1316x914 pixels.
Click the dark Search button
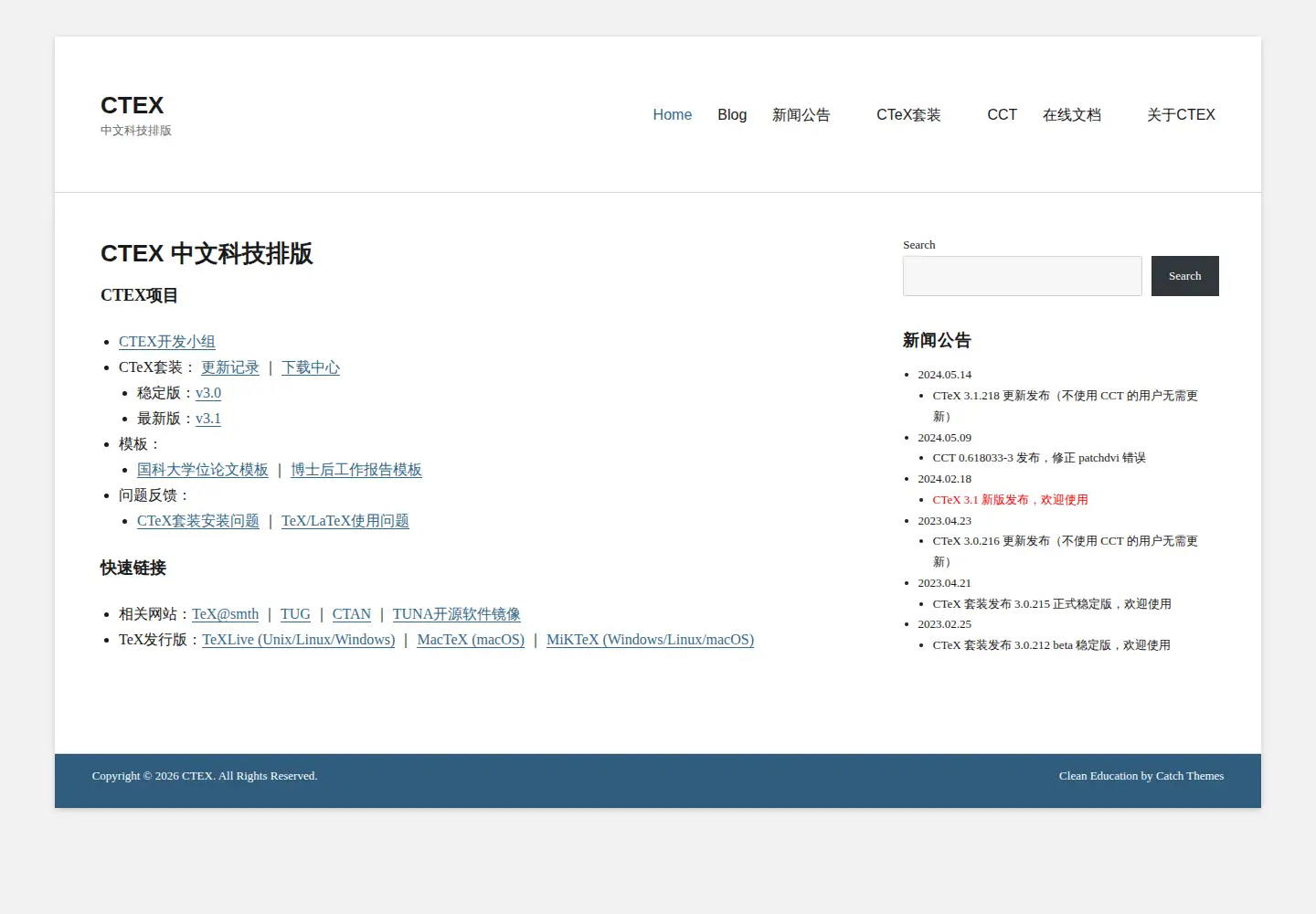coord(1184,276)
